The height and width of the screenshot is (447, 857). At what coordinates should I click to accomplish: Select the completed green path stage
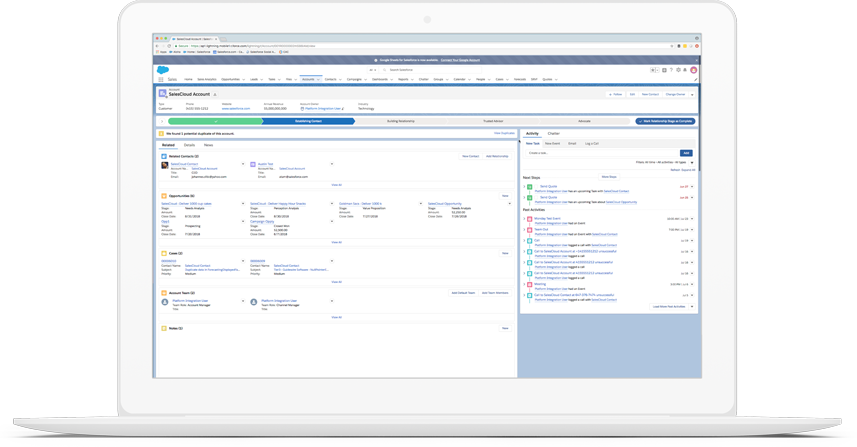pyautogui.click(x=216, y=121)
